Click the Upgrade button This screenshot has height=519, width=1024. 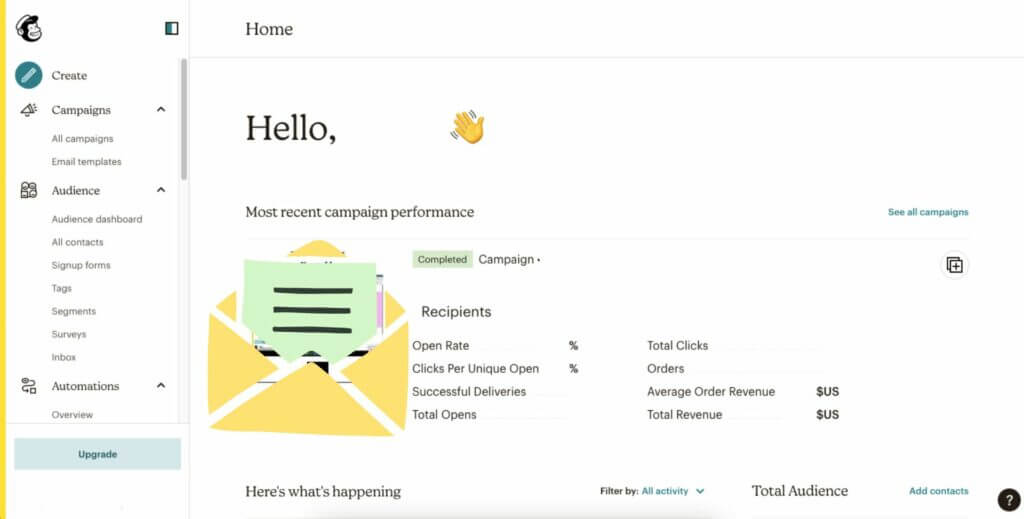point(97,454)
